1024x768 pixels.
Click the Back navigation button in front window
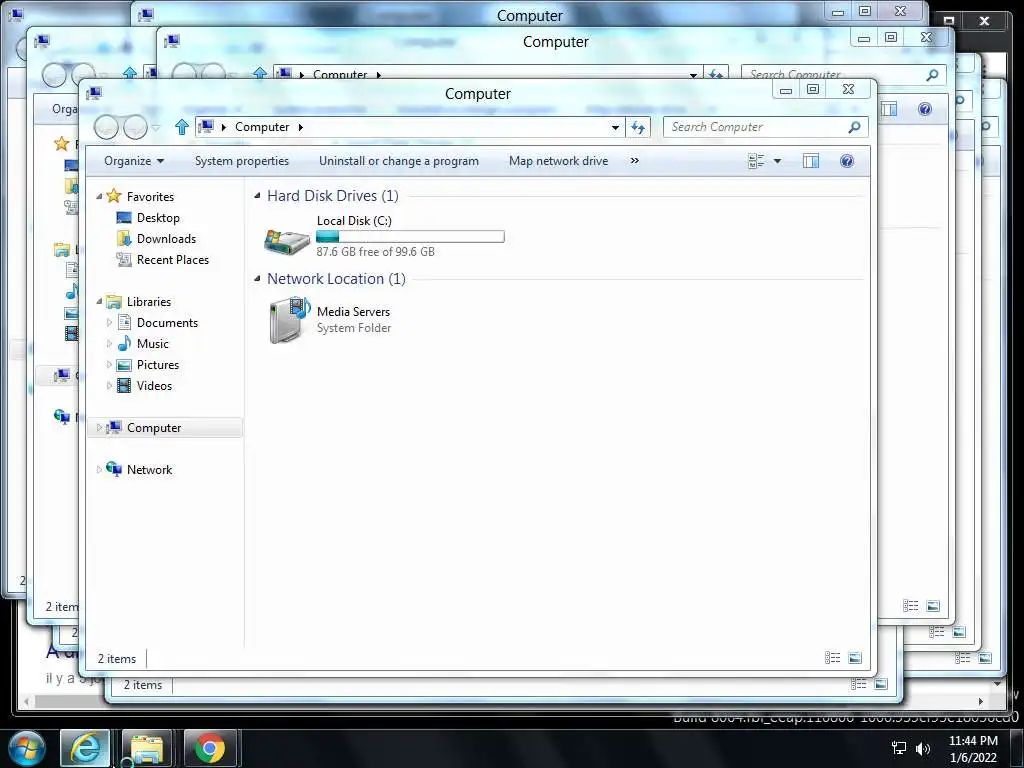point(106,127)
